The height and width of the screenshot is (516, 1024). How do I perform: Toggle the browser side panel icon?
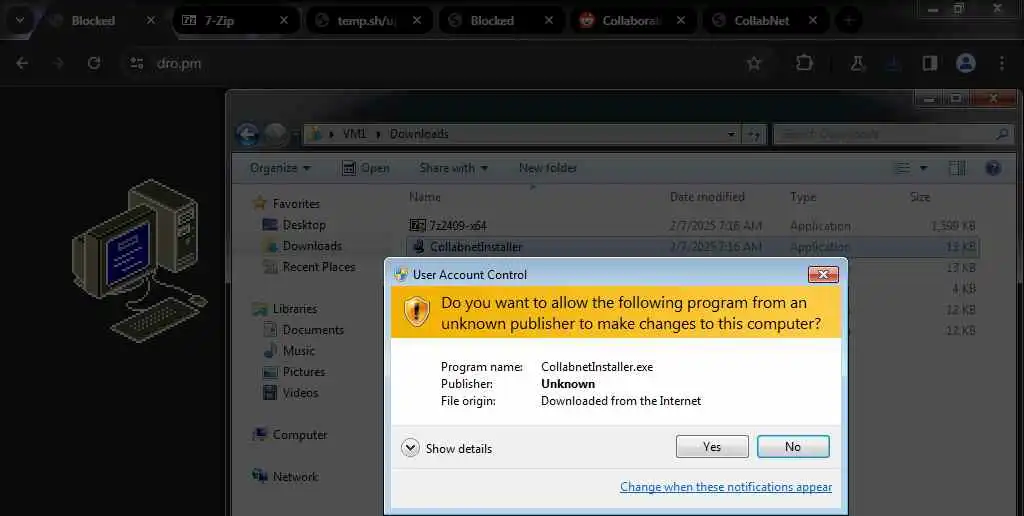[x=930, y=63]
